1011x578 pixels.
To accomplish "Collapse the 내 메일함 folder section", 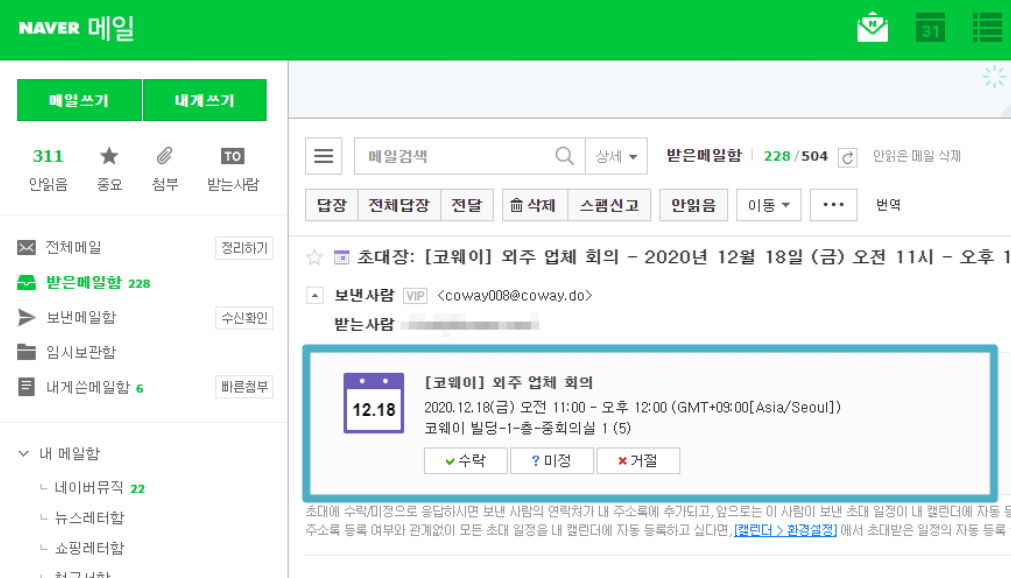I will tap(24, 453).
